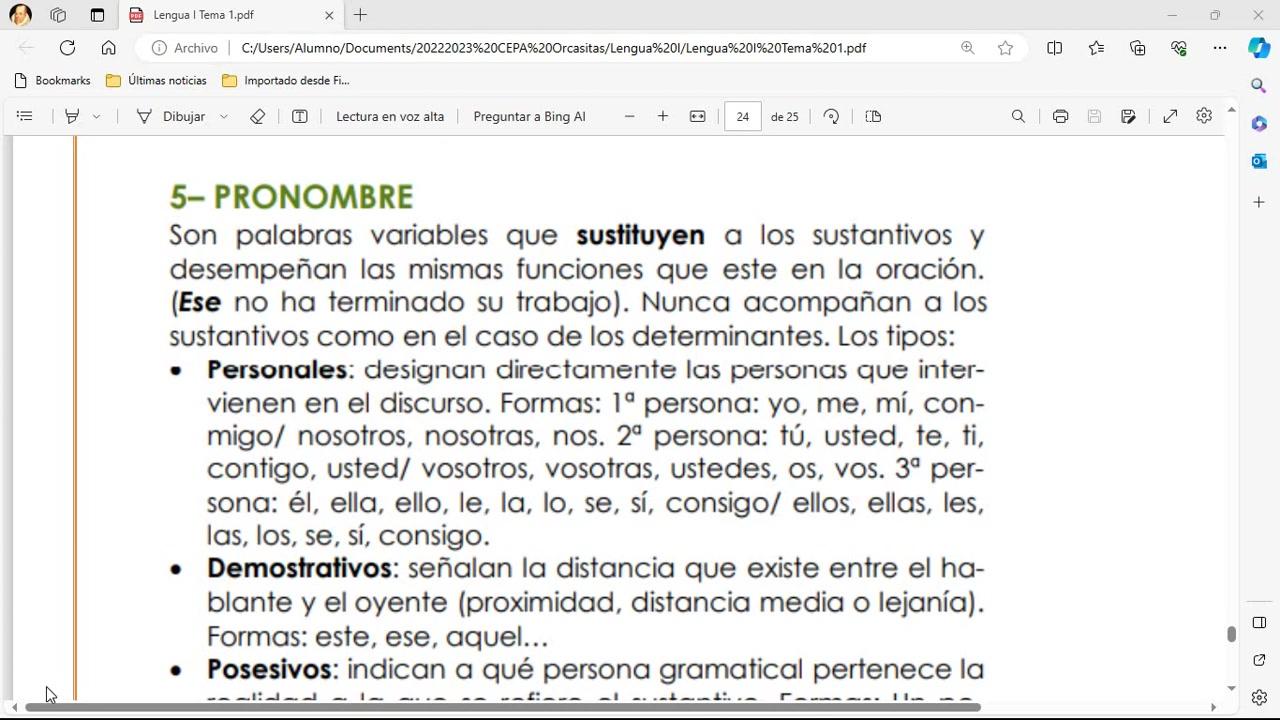Start Lectura en voz alta

(x=390, y=117)
